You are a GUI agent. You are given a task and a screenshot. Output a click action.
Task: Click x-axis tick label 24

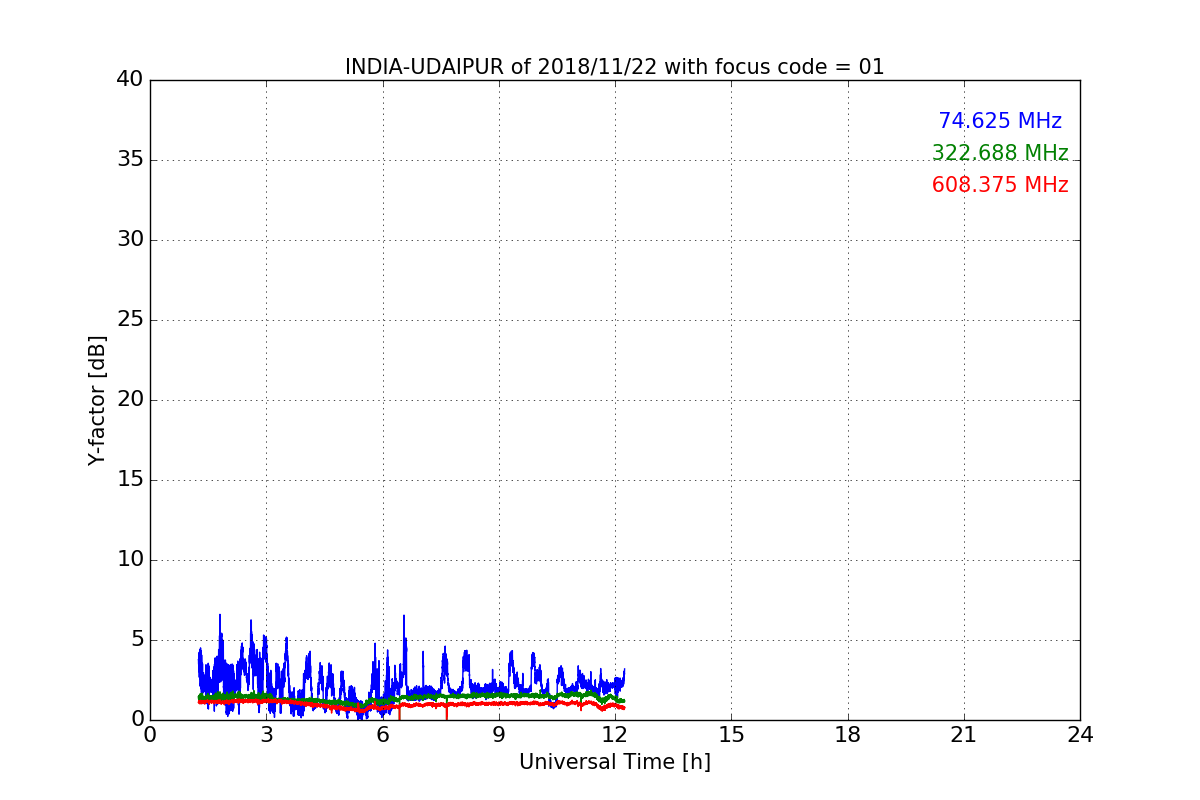click(1080, 735)
